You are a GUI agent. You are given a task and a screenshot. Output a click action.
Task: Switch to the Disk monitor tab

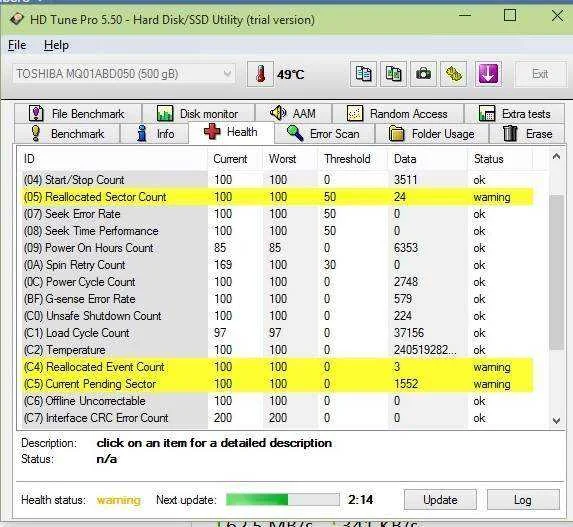pyautogui.click(x=198, y=114)
